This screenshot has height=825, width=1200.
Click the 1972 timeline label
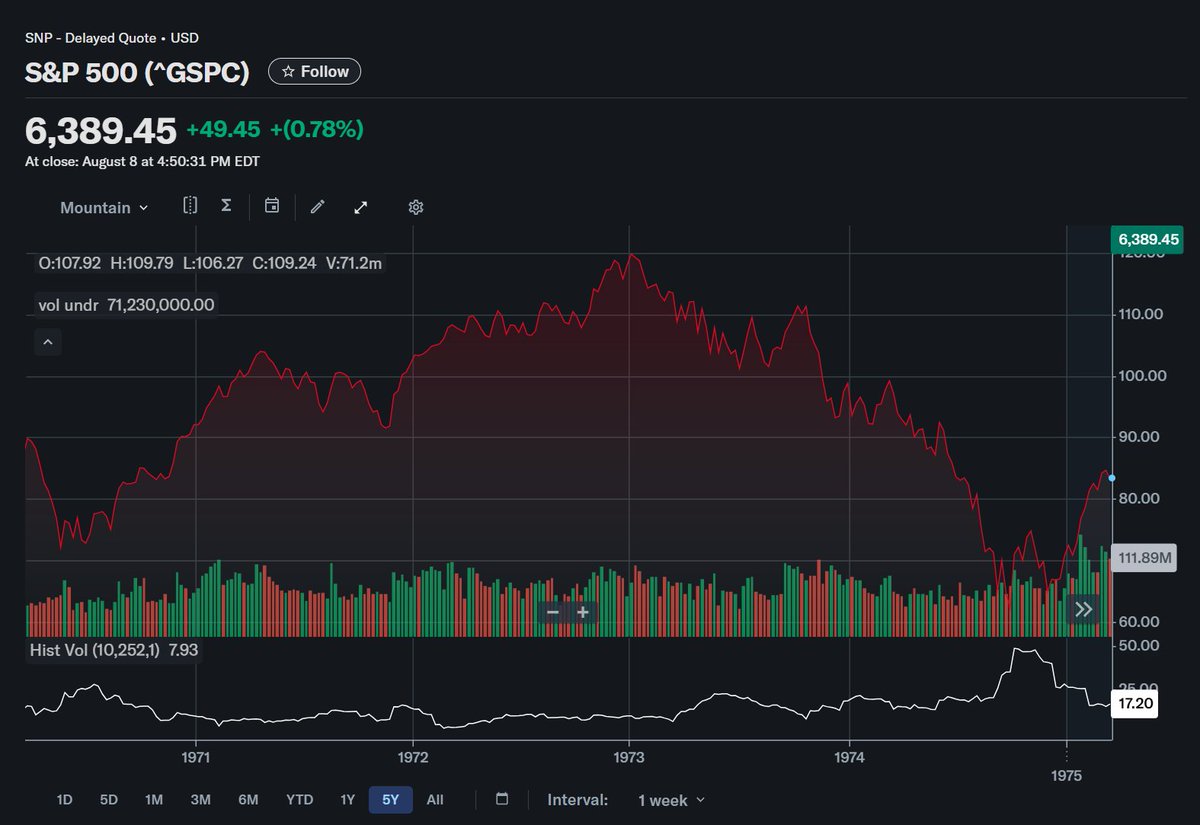(413, 758)
